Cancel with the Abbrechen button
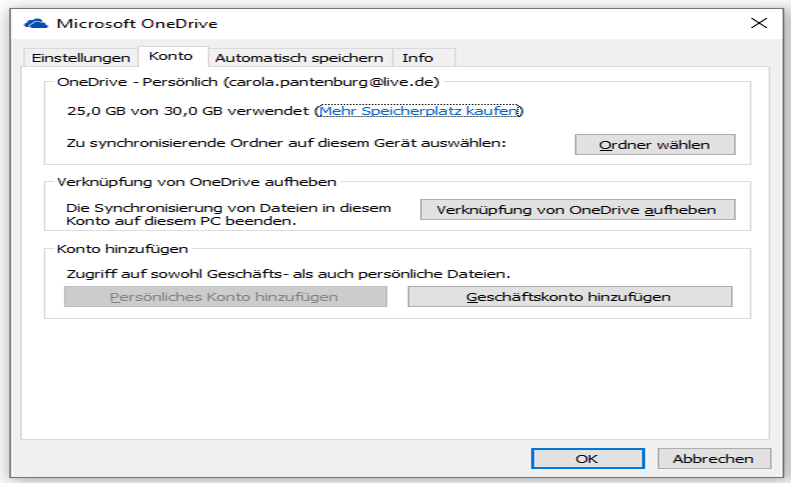The image size is (791, 483). (x=714, y=458)
